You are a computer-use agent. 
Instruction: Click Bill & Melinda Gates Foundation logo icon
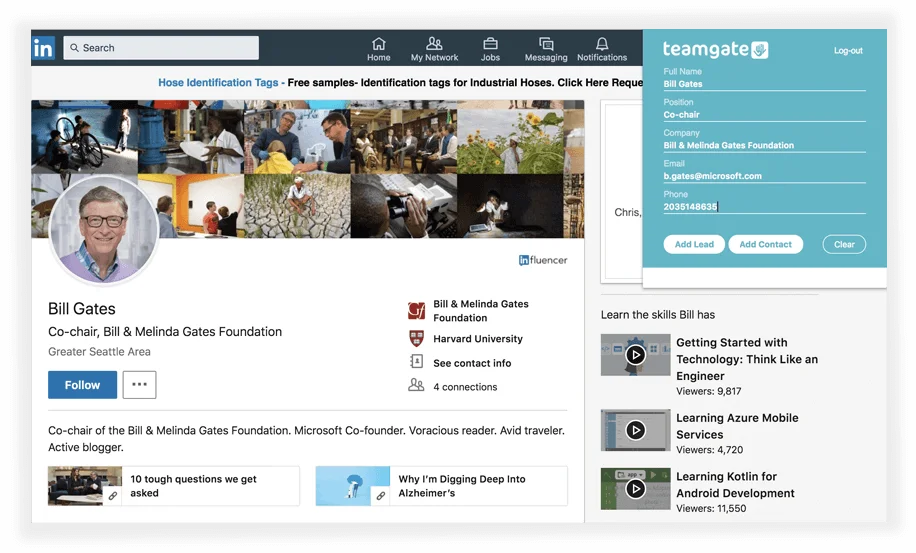point(417,311)
